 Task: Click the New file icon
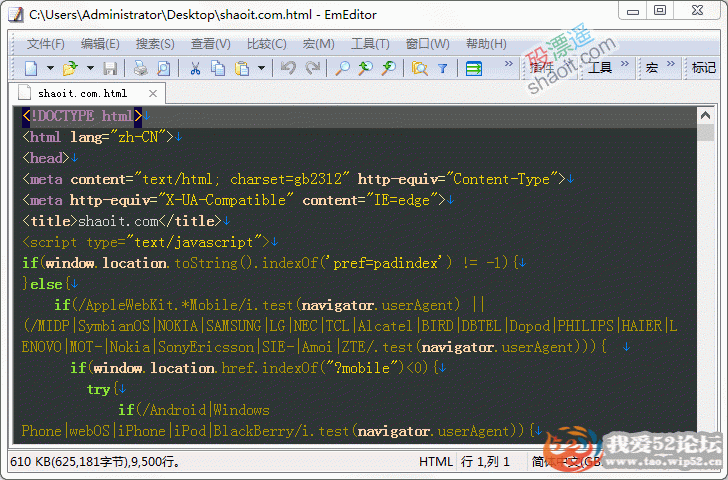(x=31, y=68)
